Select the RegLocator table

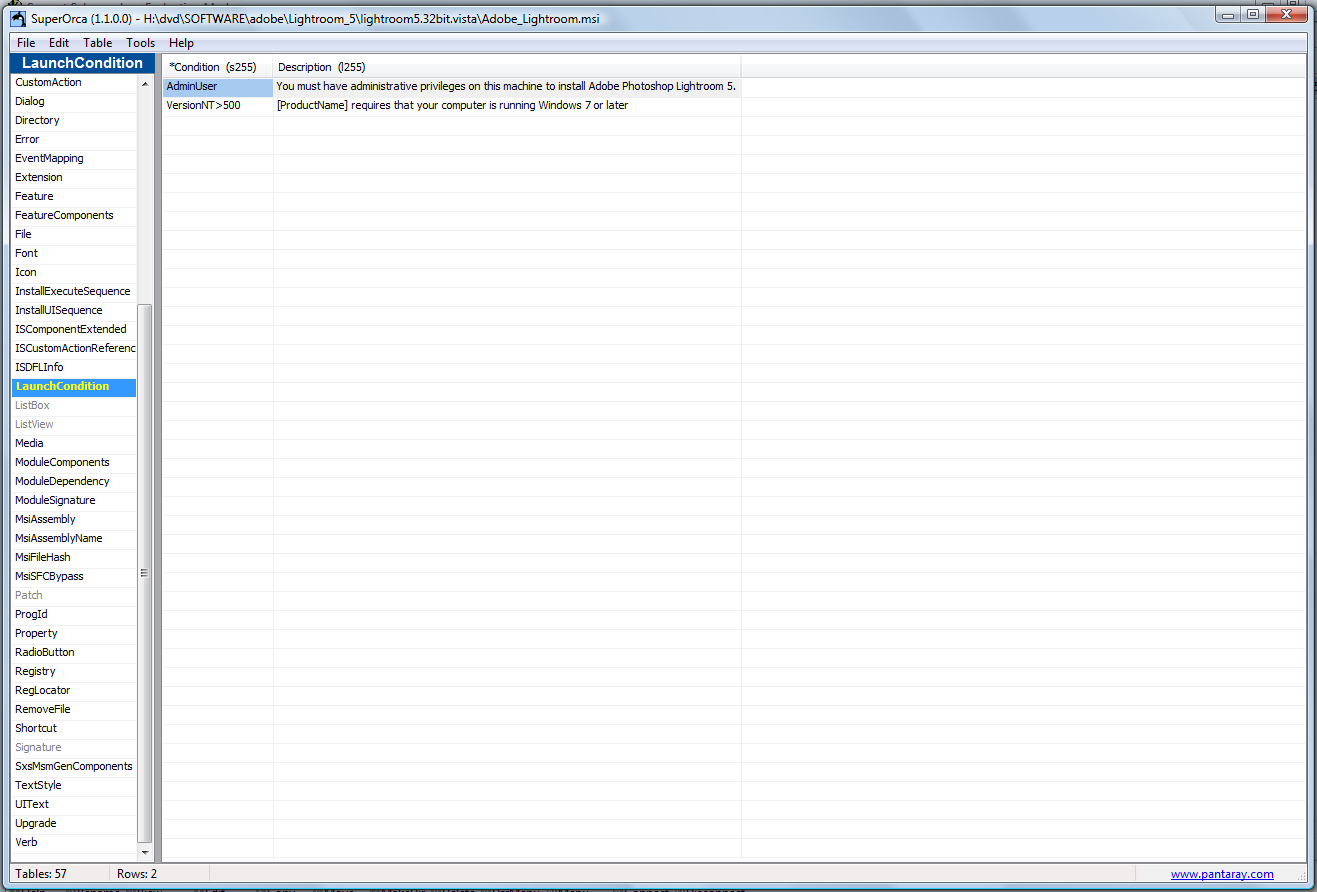tap(74, 690)
